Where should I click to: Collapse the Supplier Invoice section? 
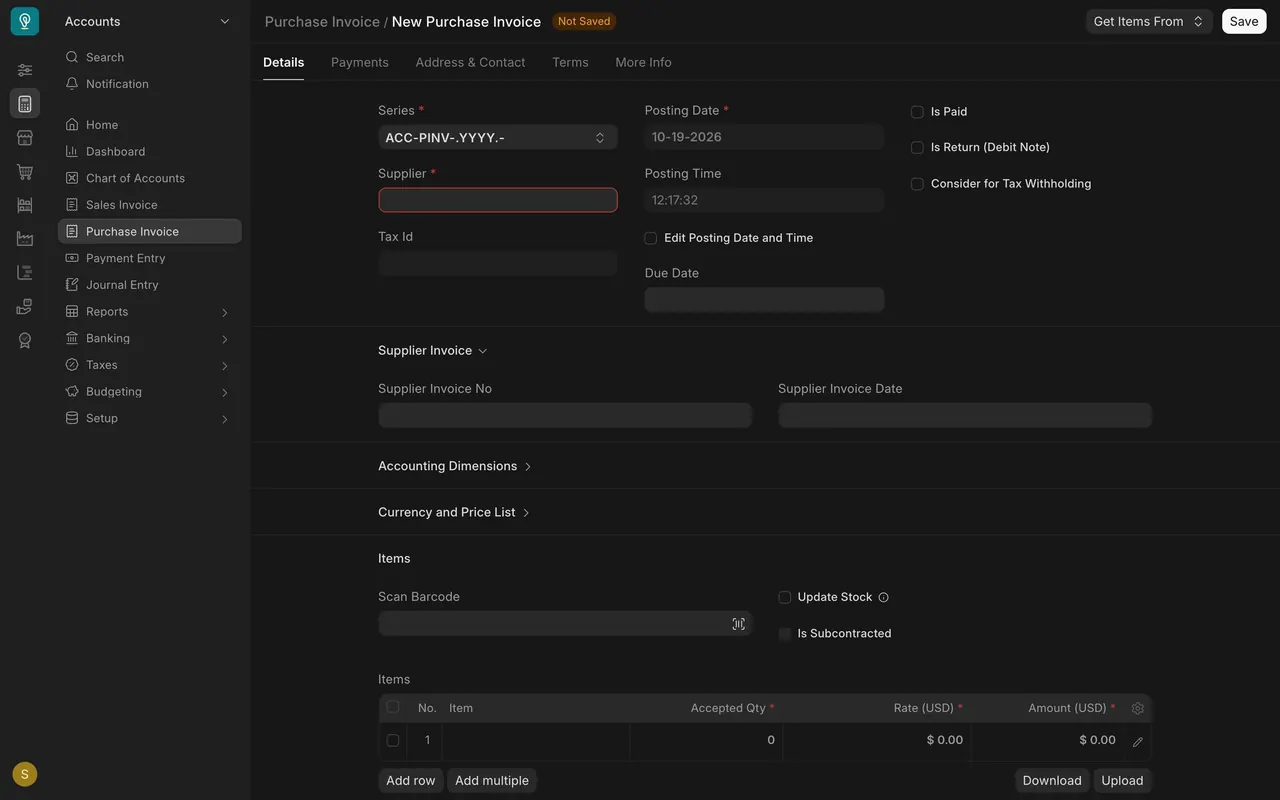click(433, 351)
